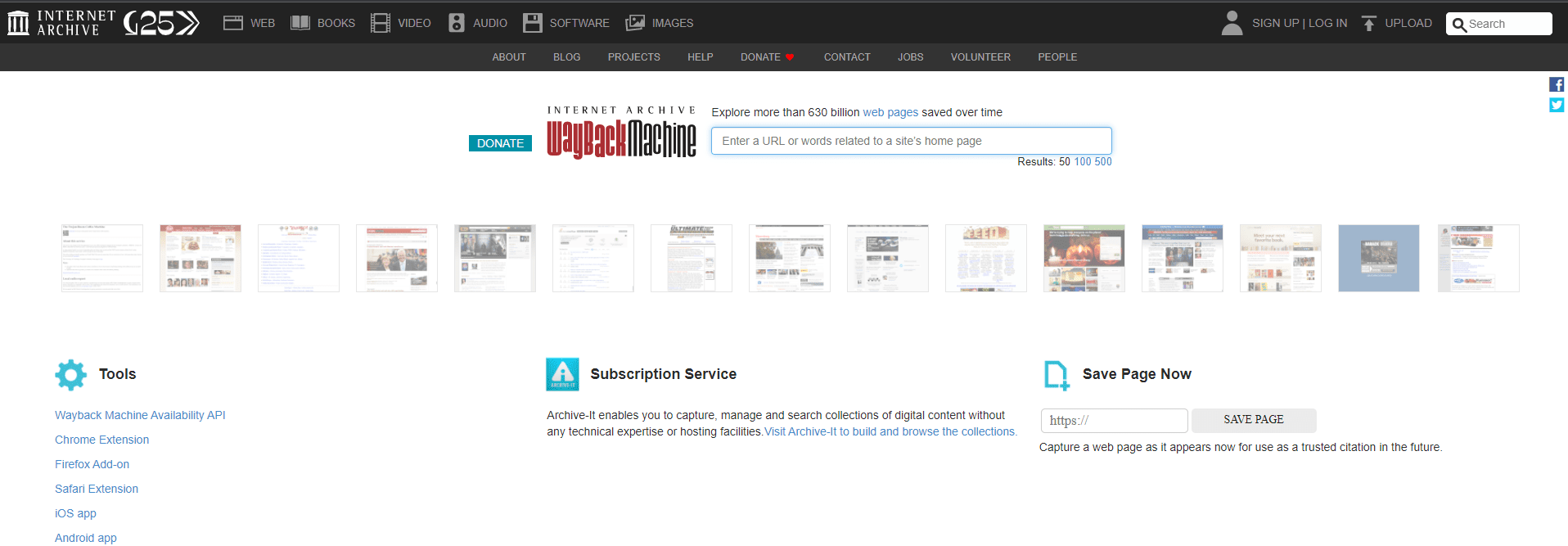Open the first site thumbnail
Image resolution: width=1568 pixels, height=546 pixels.
tap(102, 258)
